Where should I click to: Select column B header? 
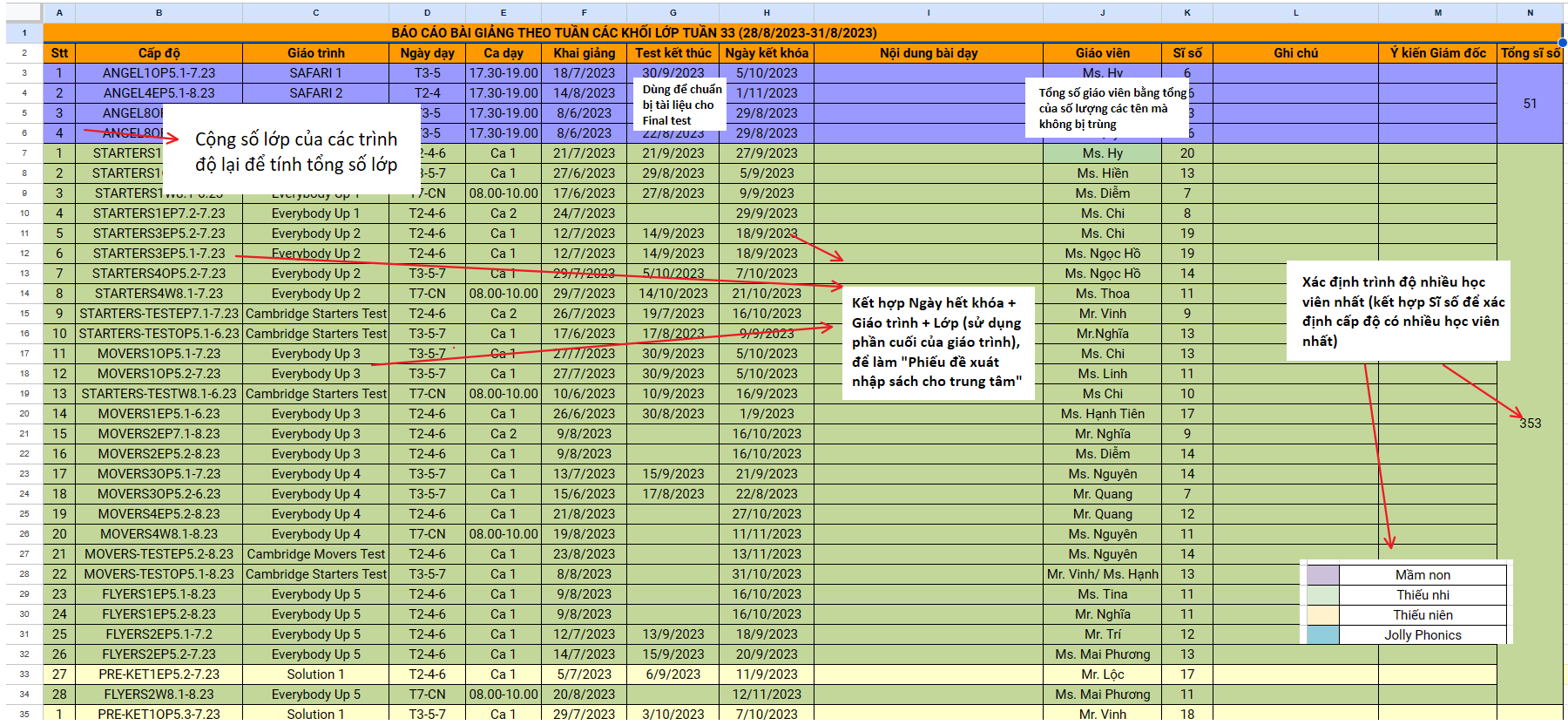click(x=159, y=12)
